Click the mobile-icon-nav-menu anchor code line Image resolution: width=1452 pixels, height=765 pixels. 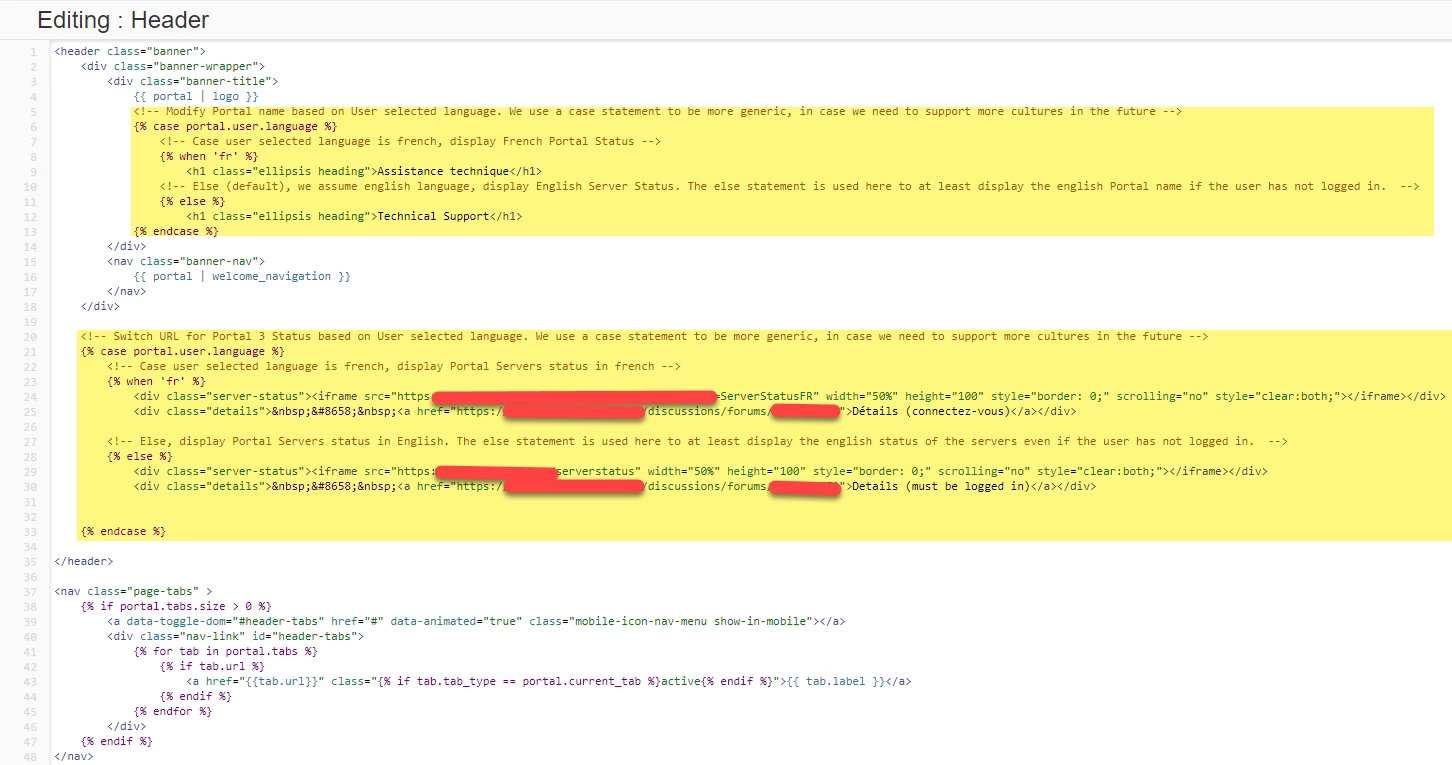pyautogui.click(x=476, y=621)
